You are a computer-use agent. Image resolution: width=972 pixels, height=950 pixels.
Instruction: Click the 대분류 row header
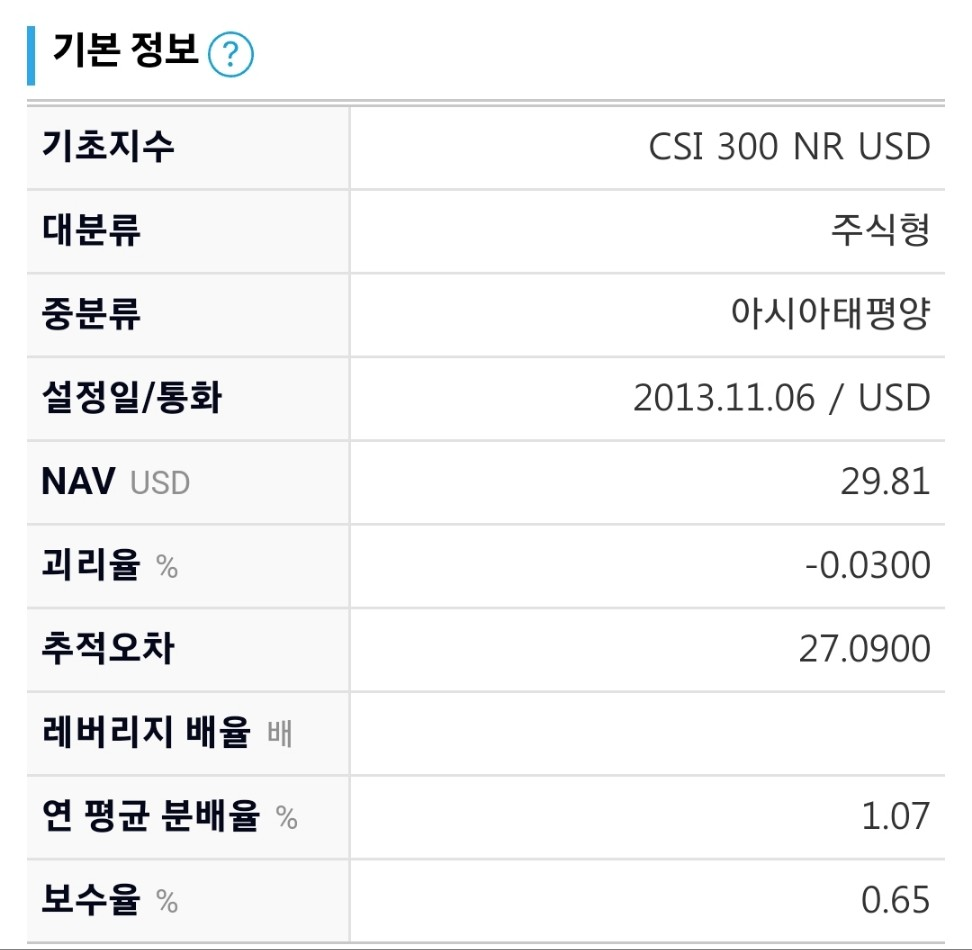(x=92, y=229)
